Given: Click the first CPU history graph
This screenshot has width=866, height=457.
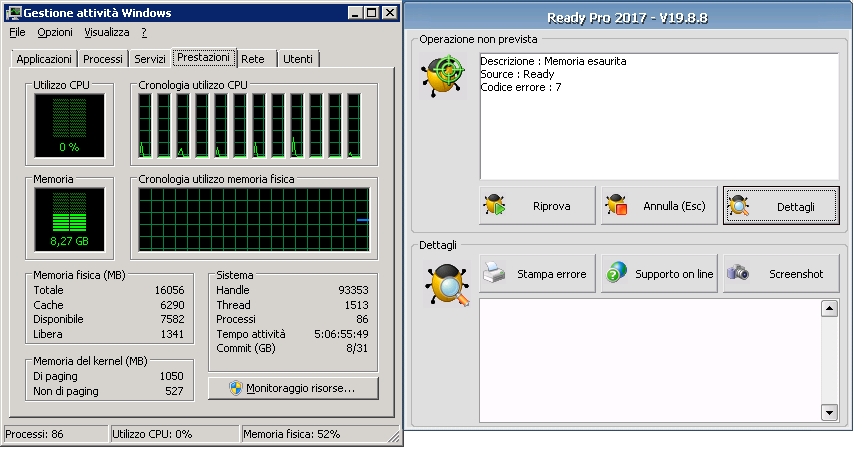Looking at the screenshot, I should pyautogui.click(x=145, y=125).
